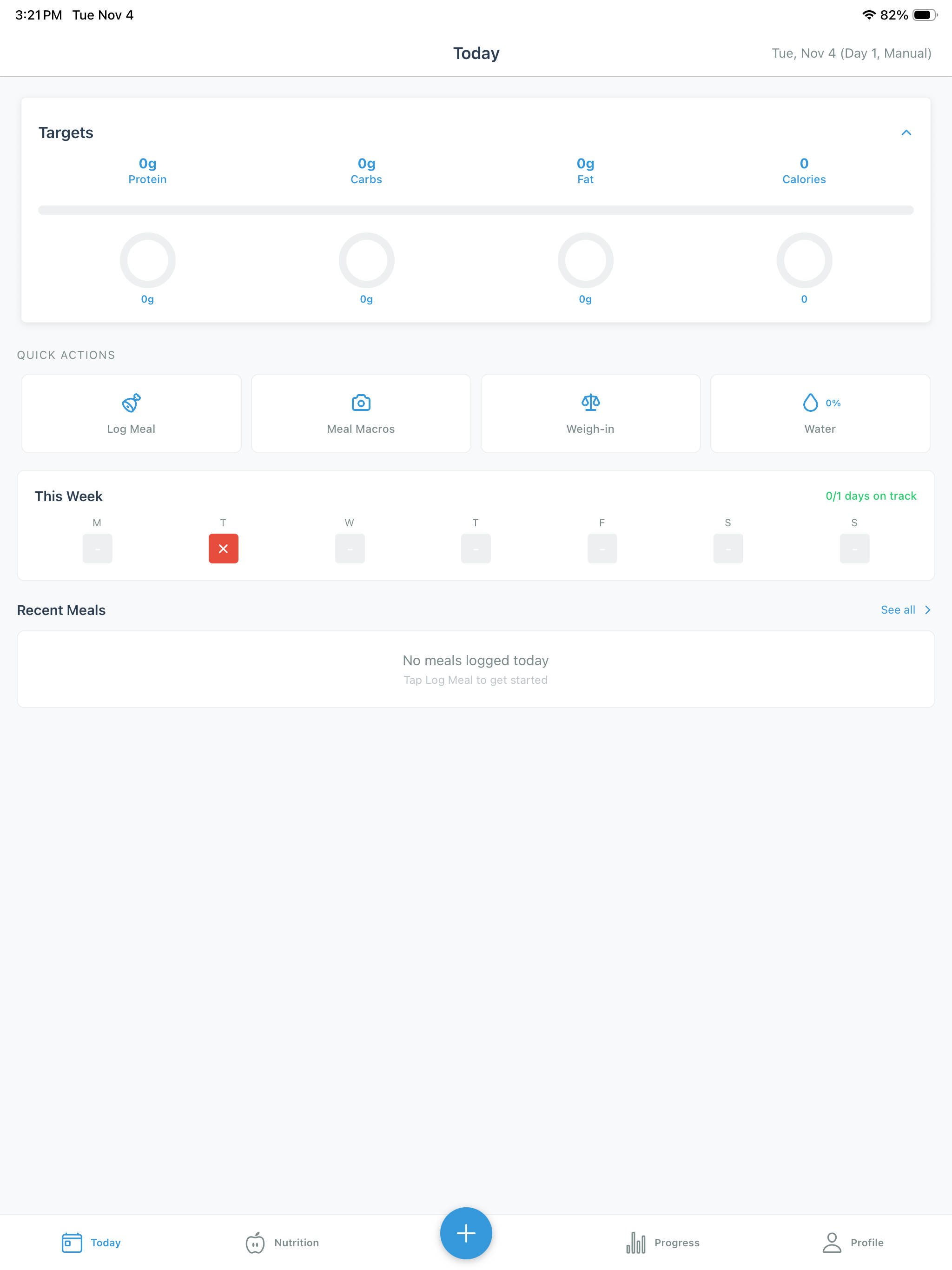Switch to the Progress tab label
952x1270 pixels.
[677, 1243]
